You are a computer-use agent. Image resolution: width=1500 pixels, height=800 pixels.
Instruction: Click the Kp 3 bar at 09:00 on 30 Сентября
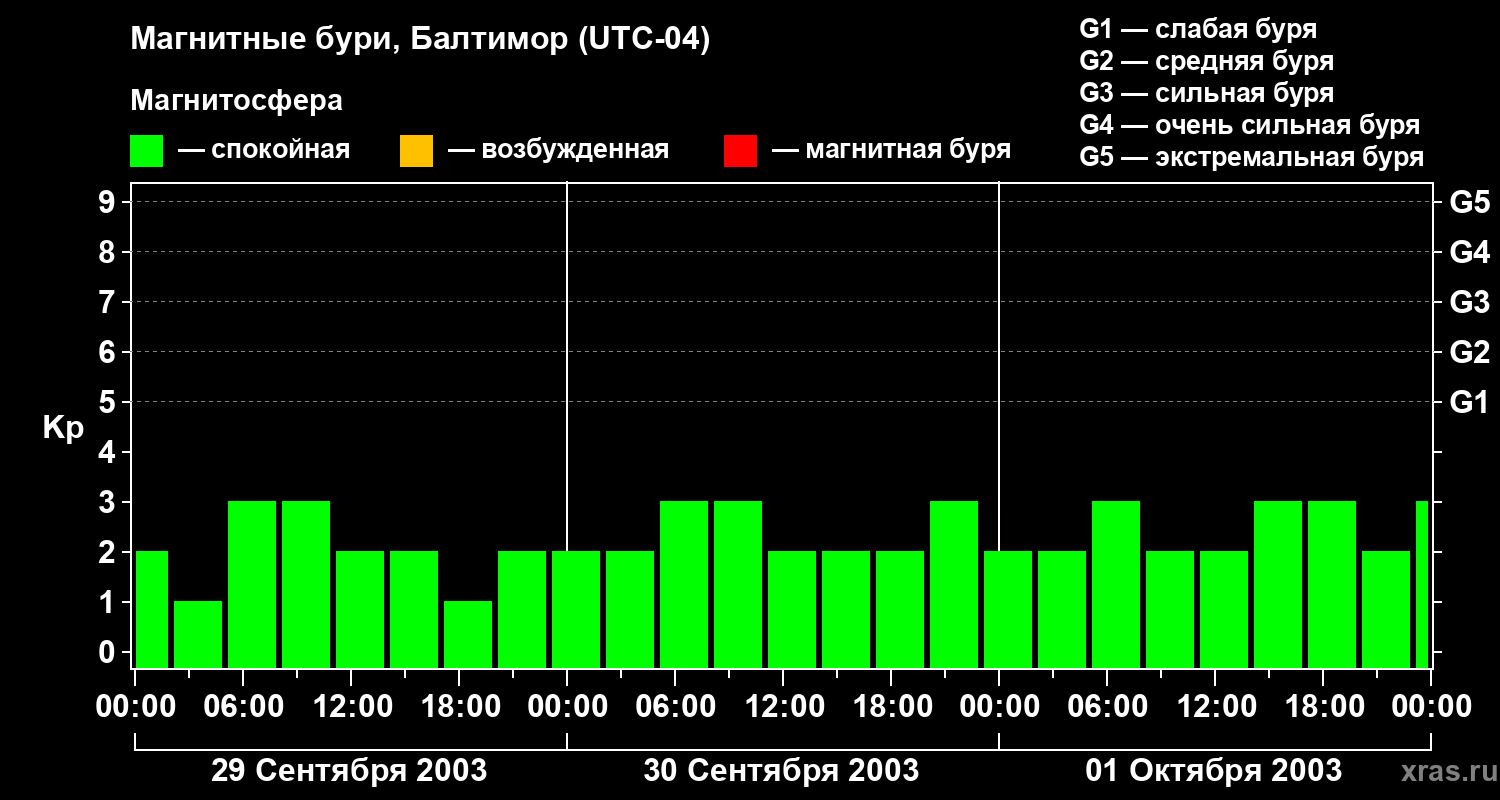[x=738, y=584]
